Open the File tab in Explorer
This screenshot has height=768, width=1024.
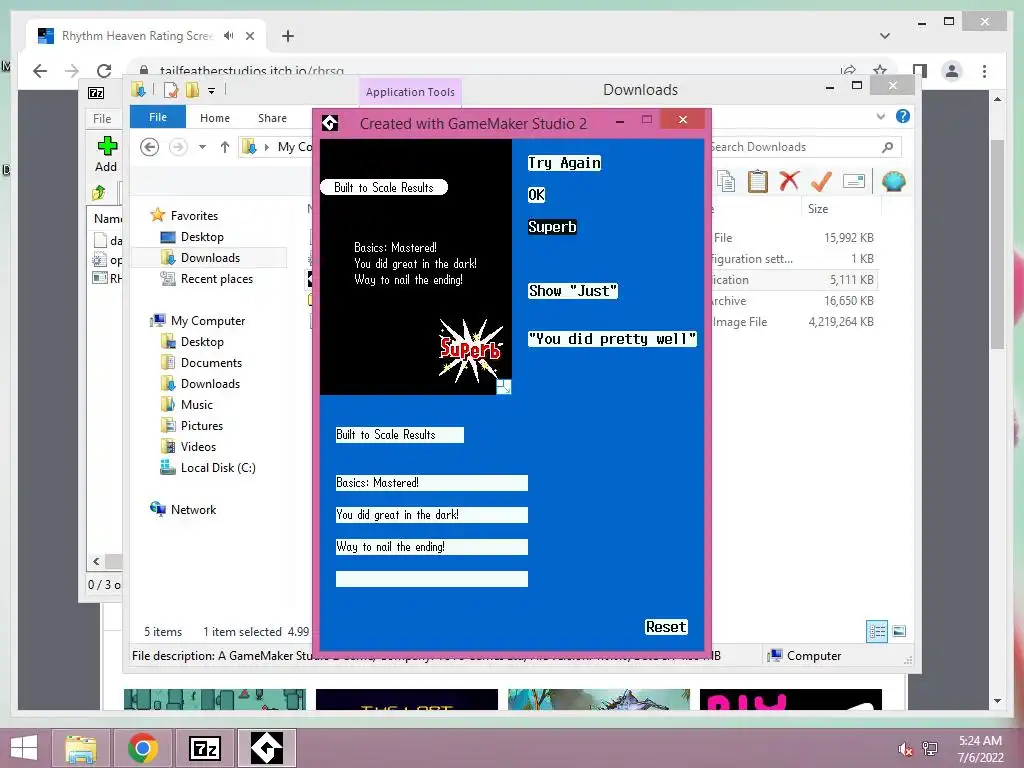[158, 117]
